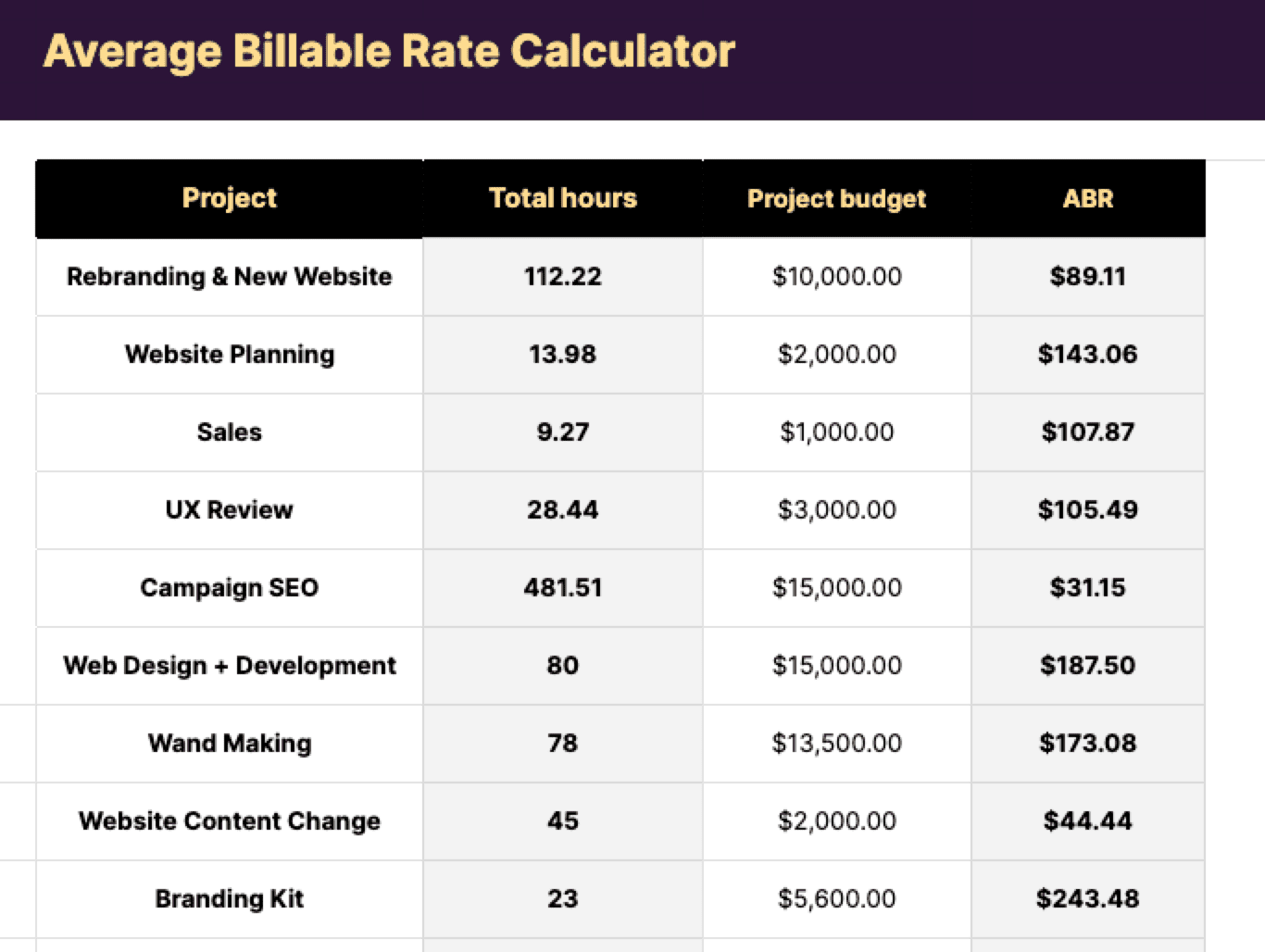Viewport: 1265px width, 952px height.
Task: Edit the 112.22 total hours cell
Action: [562, 276]
